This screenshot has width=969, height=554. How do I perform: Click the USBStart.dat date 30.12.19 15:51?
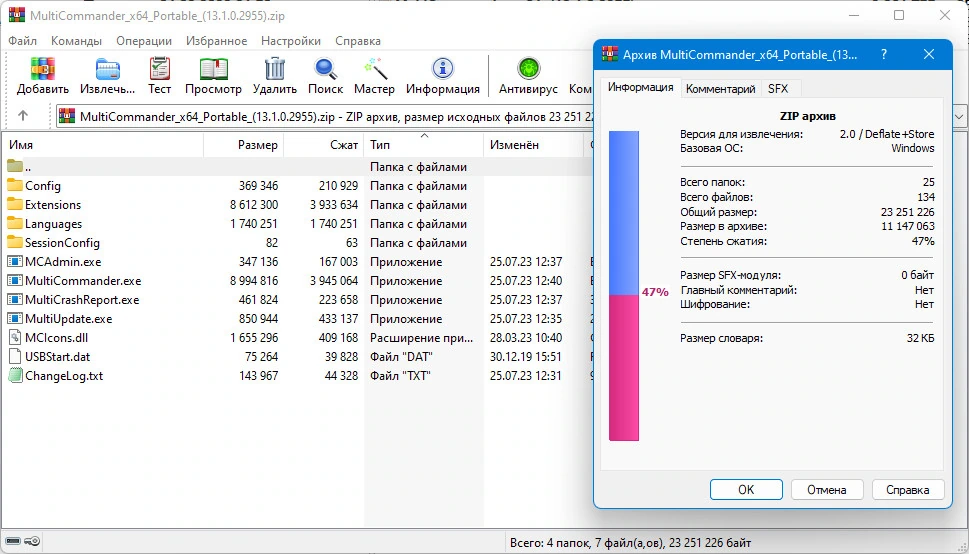click(x=525, y=357)
